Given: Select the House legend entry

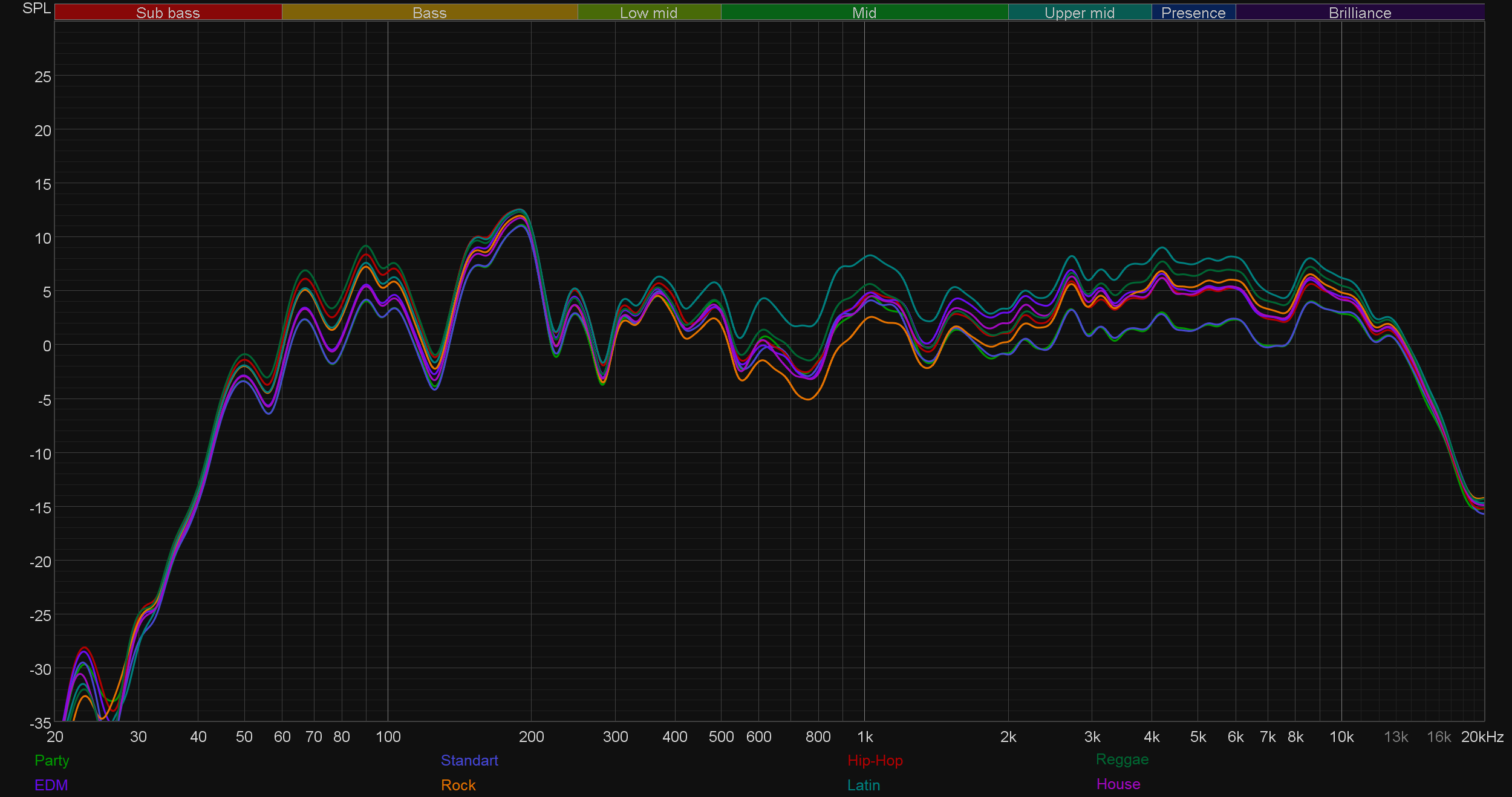Looking at the screenshot, I should tap(1118, 784).
